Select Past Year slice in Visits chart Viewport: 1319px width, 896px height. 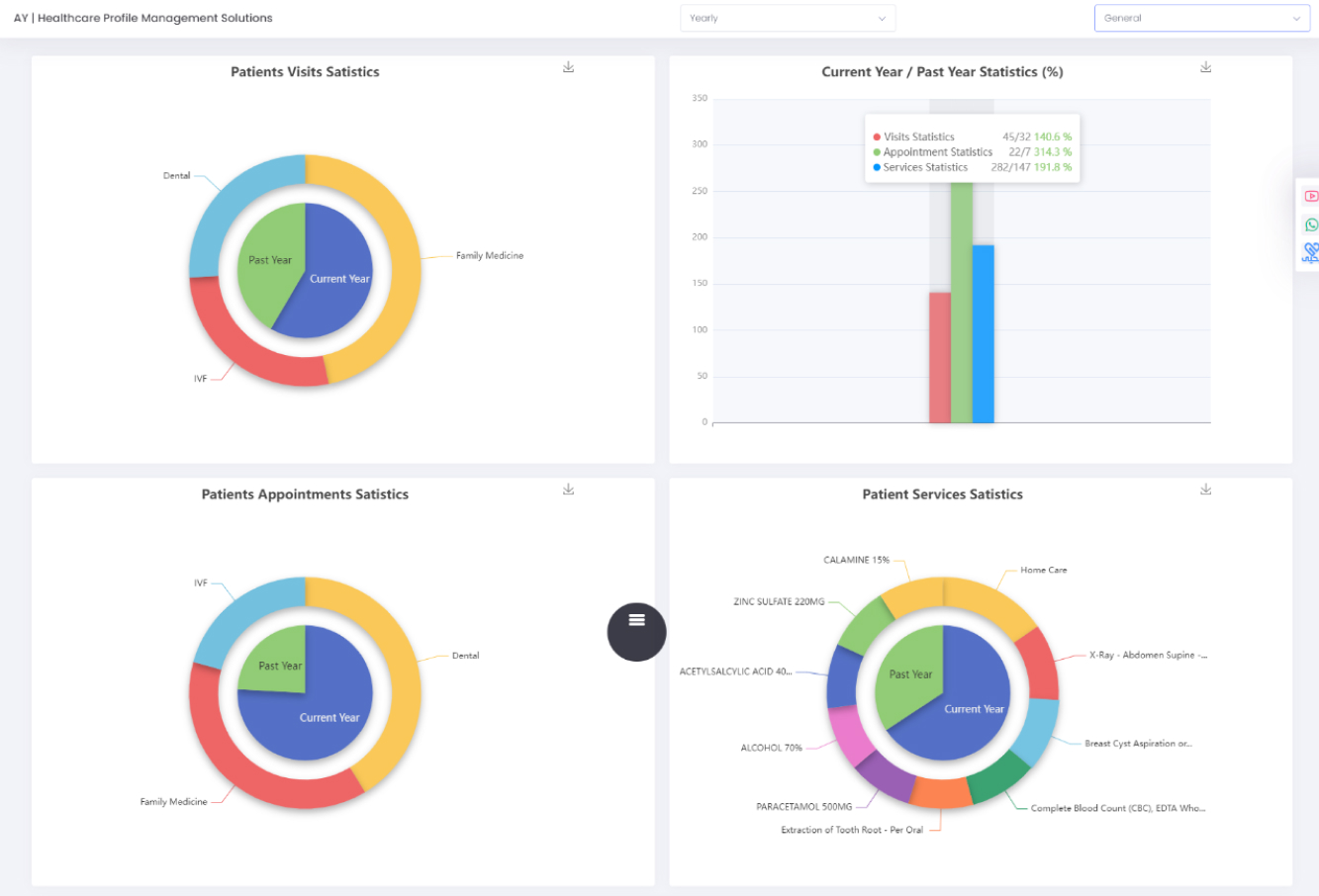(267, 262)
